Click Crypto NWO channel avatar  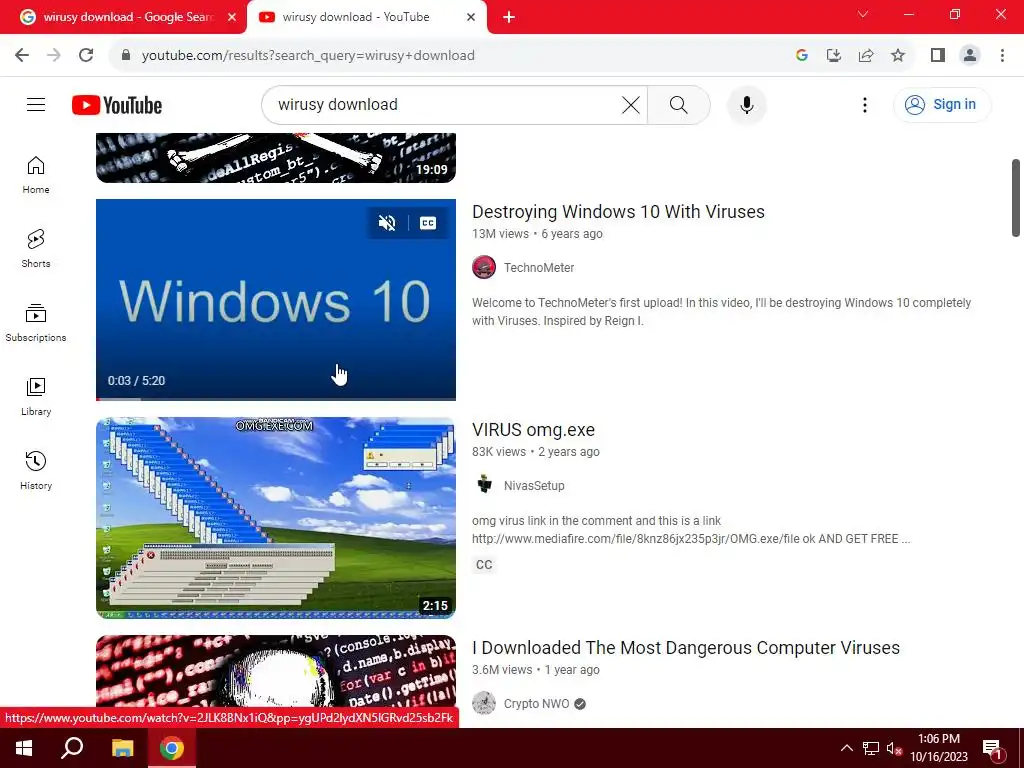(484, 703)
